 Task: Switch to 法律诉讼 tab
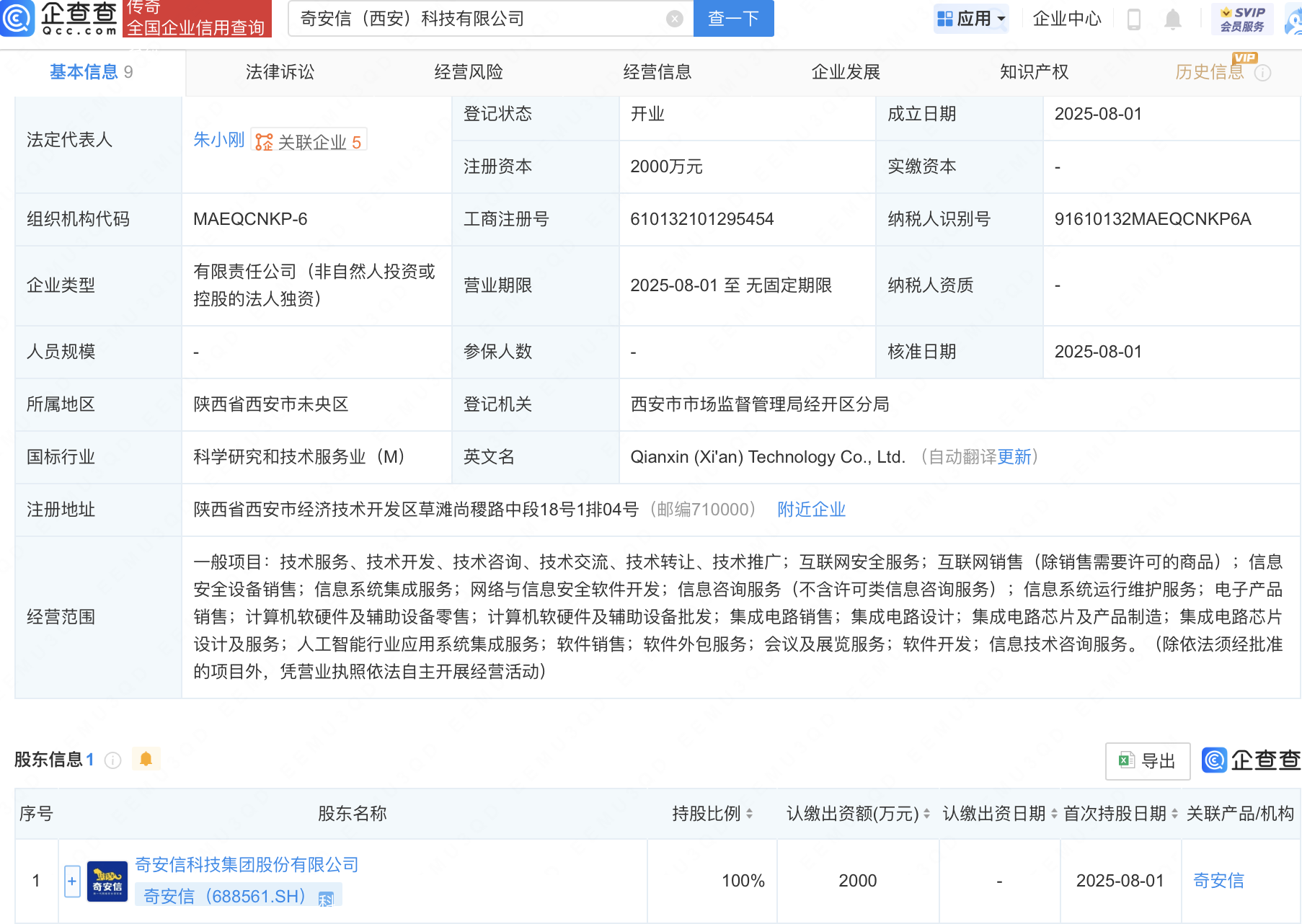point(280,72)
